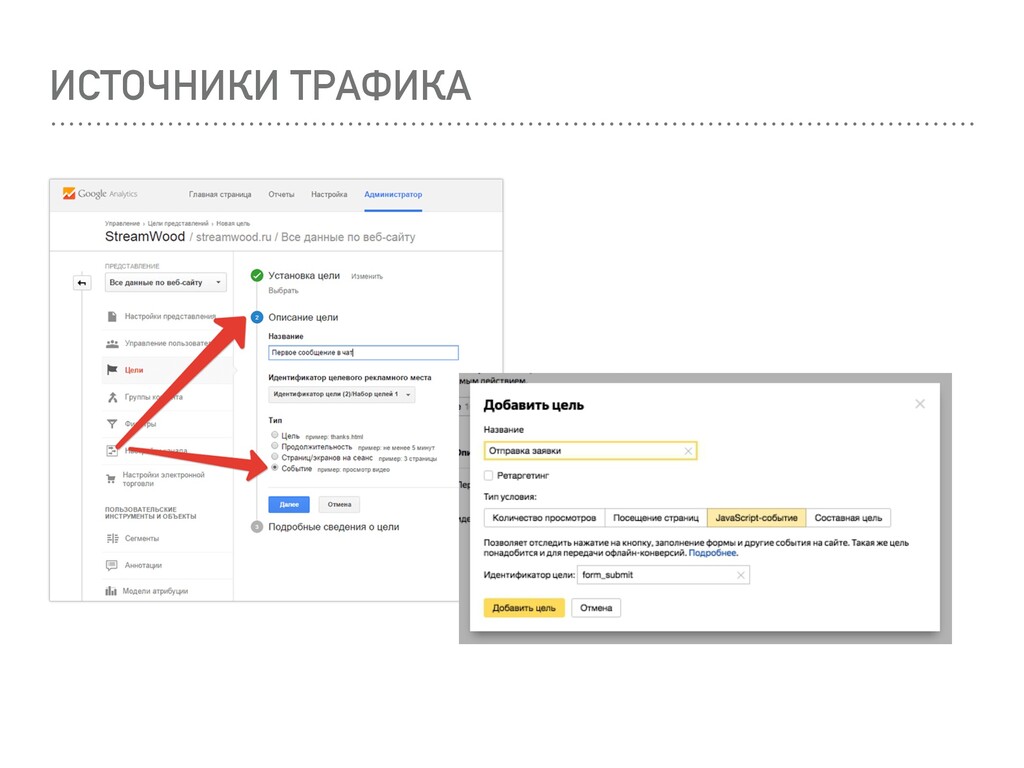
Task: Click the Goals flag icon
Action: pyautogui.click(x=112, y=370)
